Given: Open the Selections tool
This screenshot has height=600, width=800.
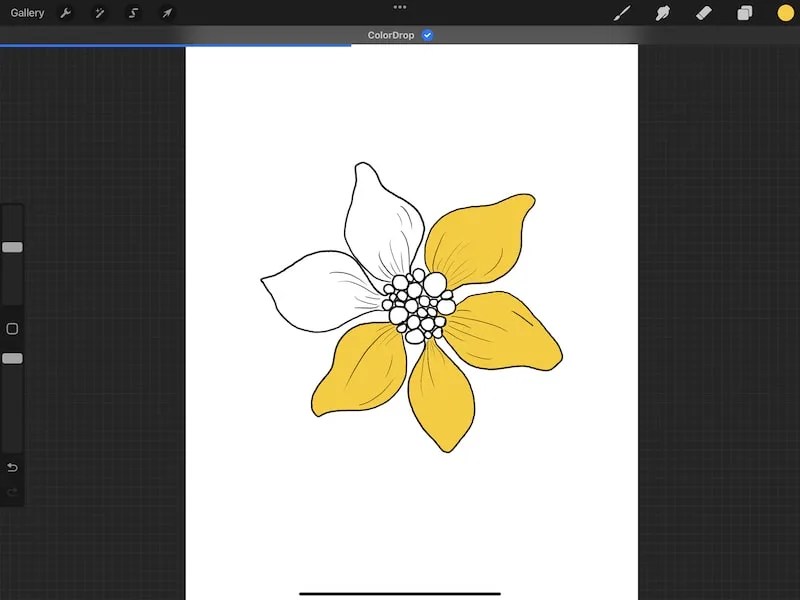Looking at the screenshot, I should [x=132, y=13].
